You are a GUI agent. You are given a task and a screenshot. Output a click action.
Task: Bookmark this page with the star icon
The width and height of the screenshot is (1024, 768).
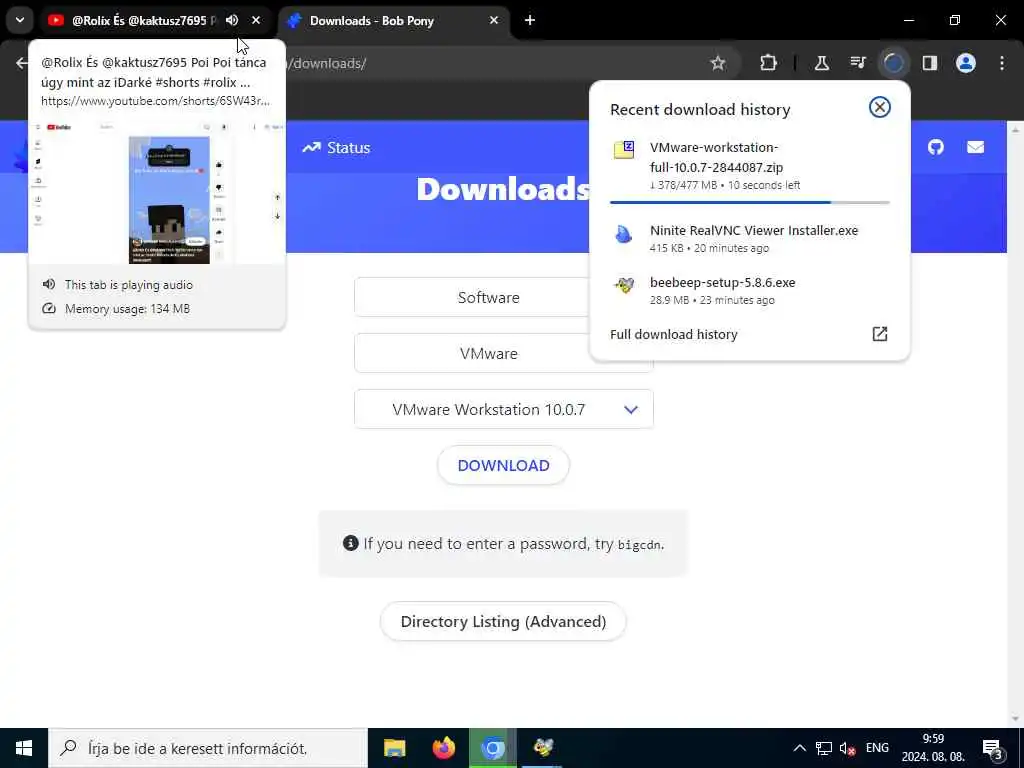coord(718,63)
